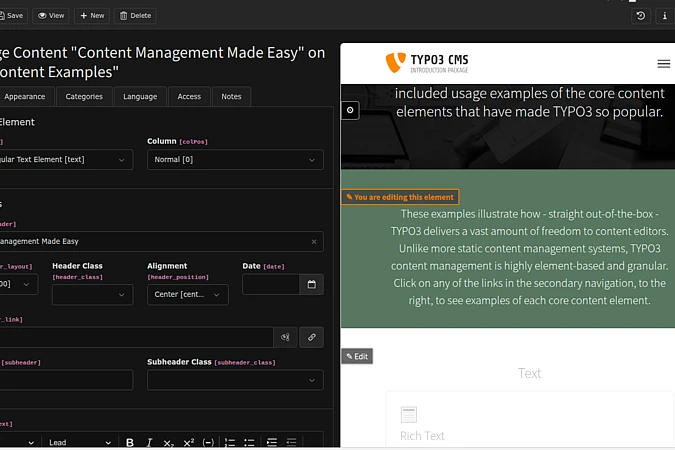This screenshot has height=450, width=675.
Task: Open the hamburger menu in the preview
Action: pyautogui.click(x=664, y=63)
